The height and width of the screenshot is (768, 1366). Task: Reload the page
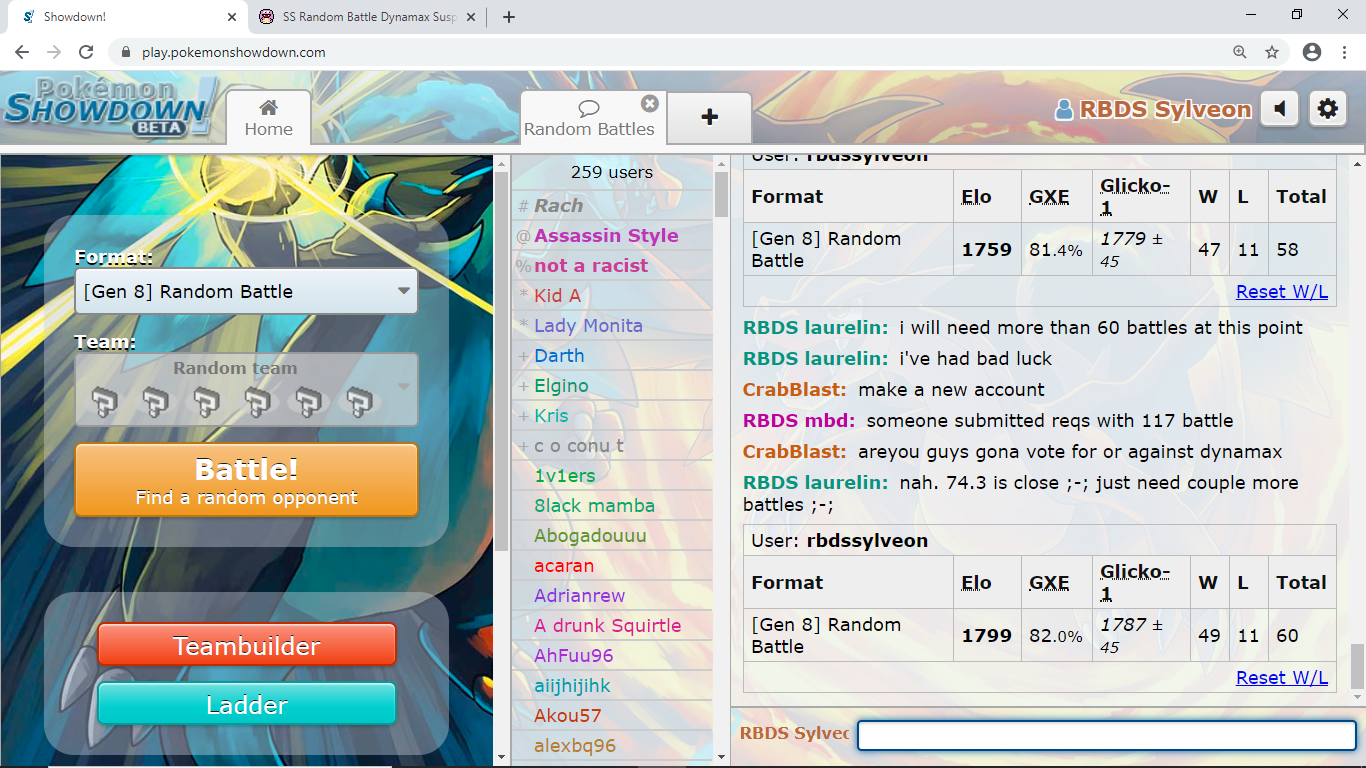86,52
